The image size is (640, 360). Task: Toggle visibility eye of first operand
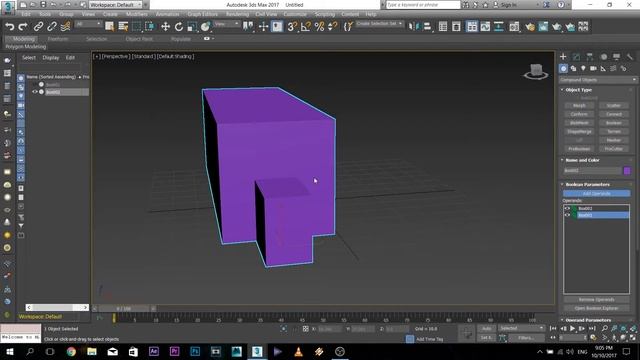pyautogui.click(x=567, y=209)
